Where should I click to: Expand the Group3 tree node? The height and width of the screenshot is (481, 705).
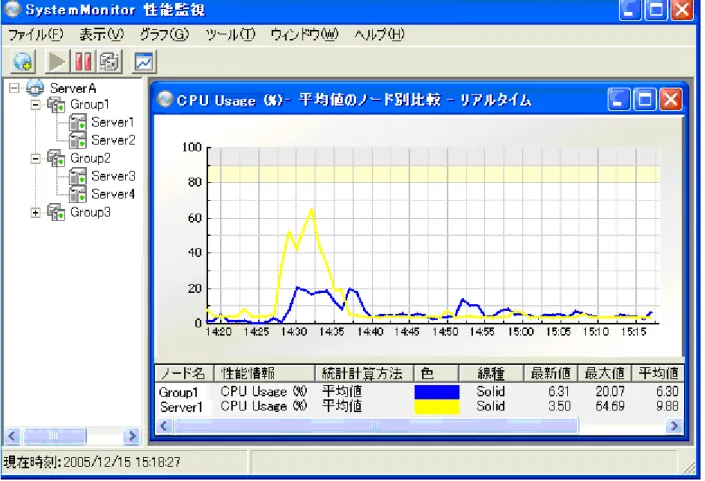click(x=36, y=213)
